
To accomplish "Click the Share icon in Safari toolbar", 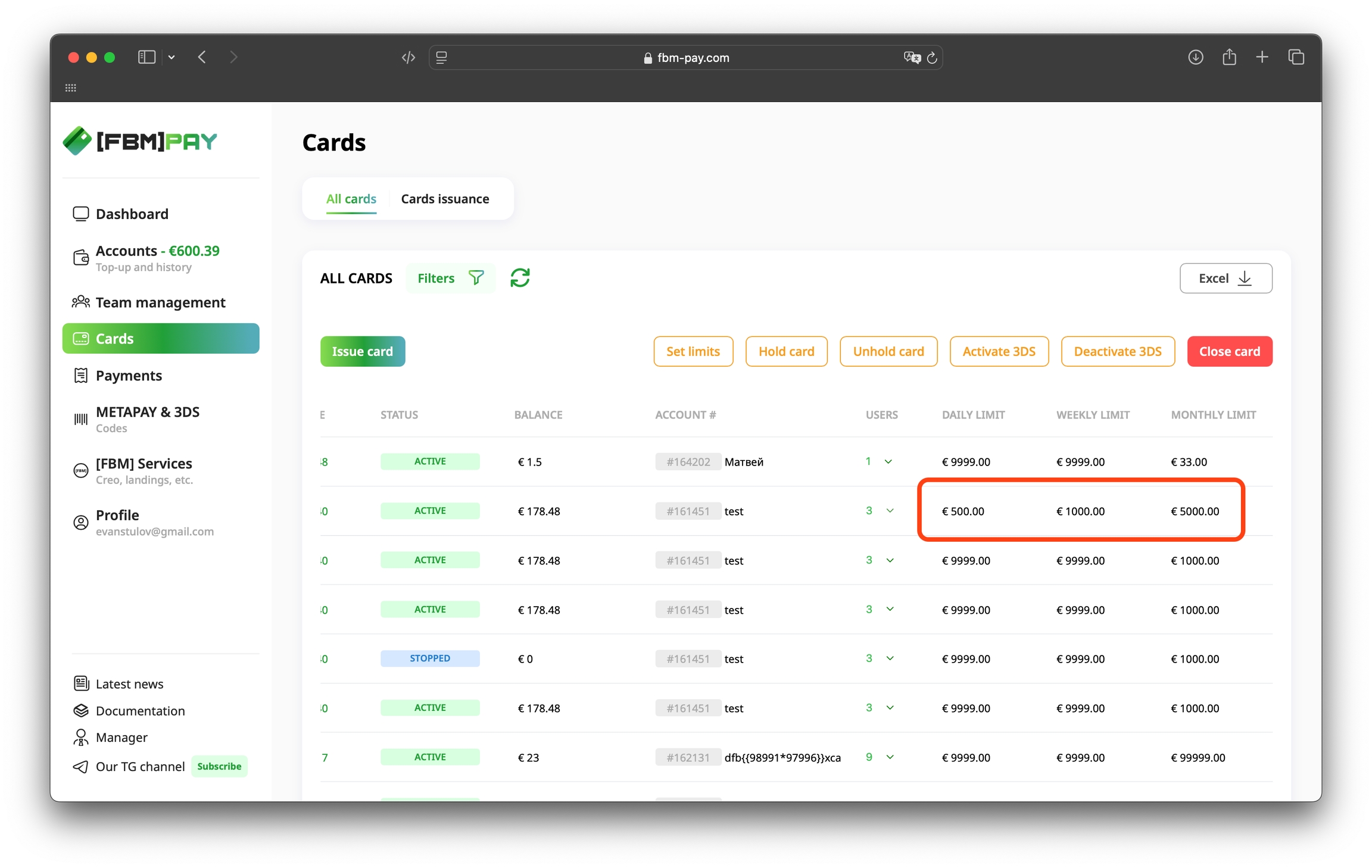I will pos(1229,57).
